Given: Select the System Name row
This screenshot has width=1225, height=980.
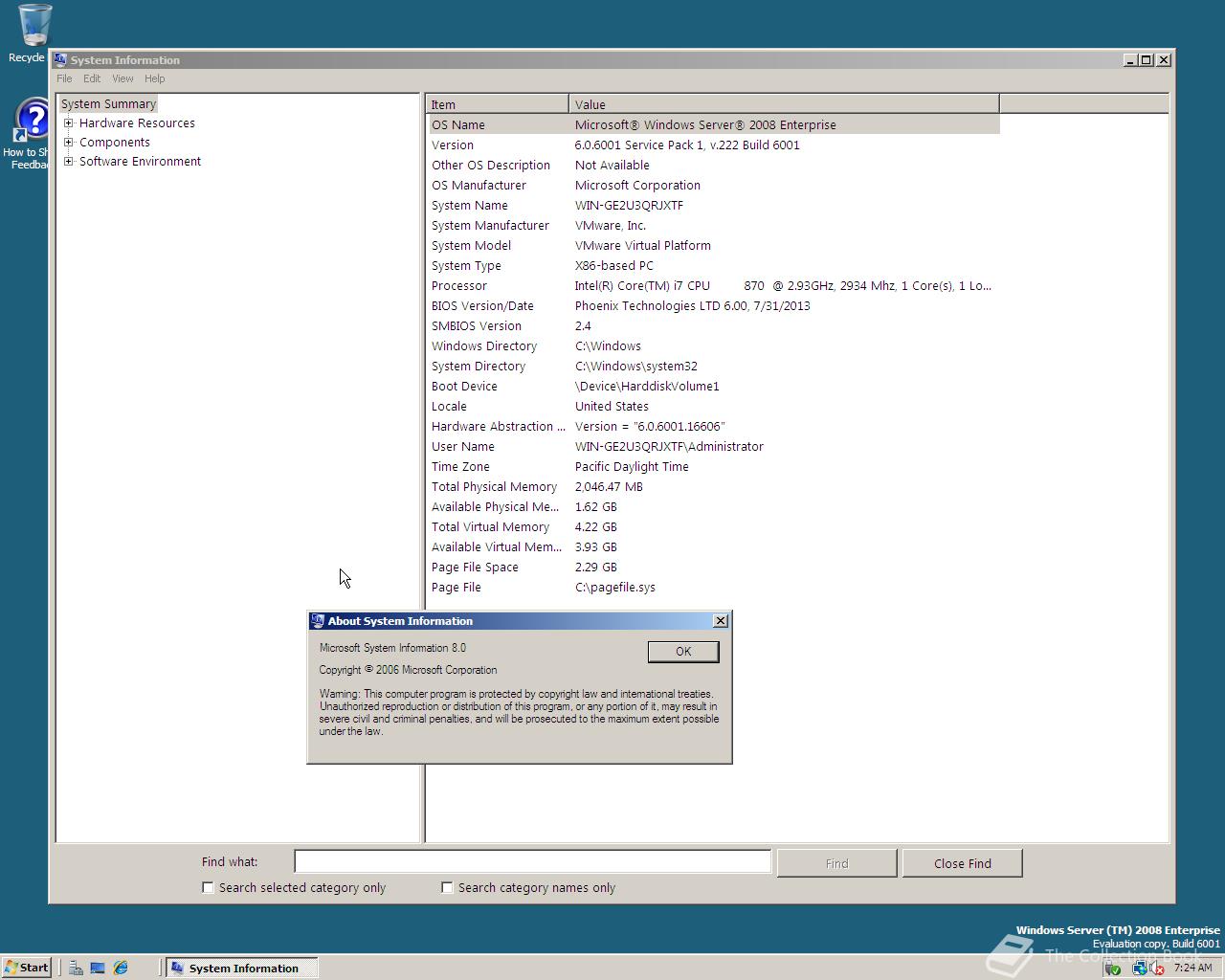Looking at the screenshot, I should pos(713,205).
